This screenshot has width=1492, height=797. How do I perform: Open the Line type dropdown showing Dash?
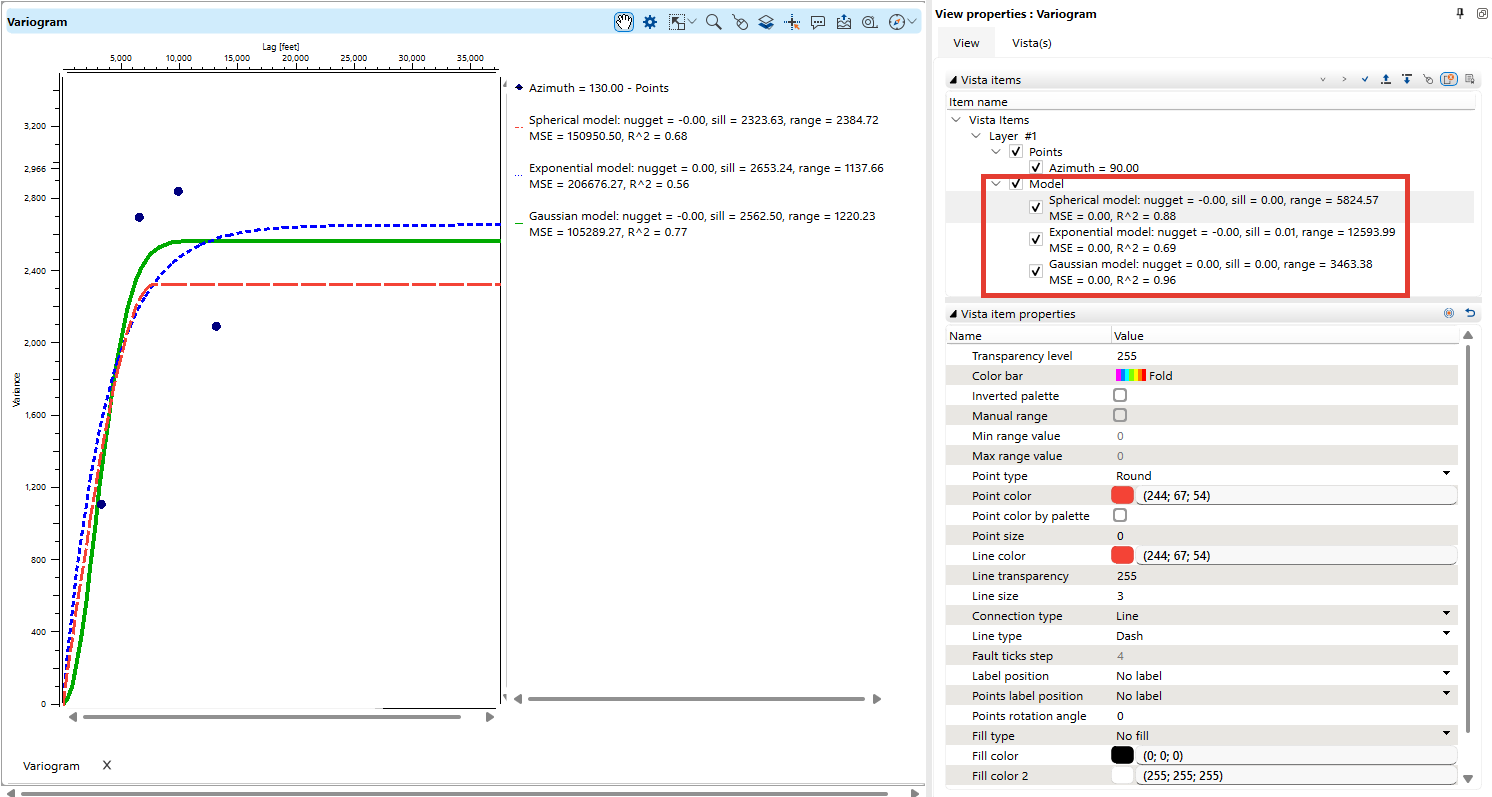1445,635
